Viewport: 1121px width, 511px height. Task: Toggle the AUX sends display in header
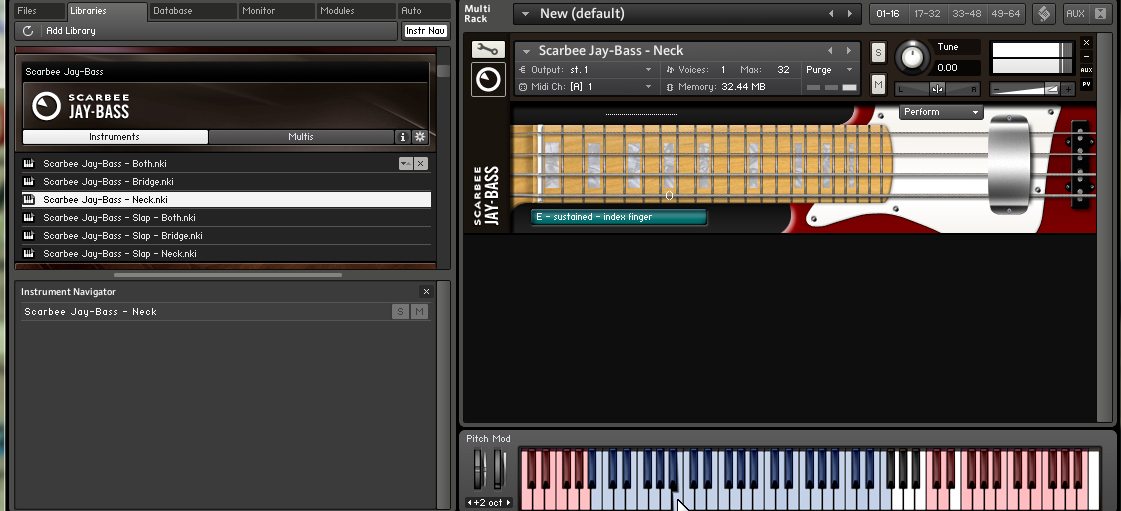1087,70
